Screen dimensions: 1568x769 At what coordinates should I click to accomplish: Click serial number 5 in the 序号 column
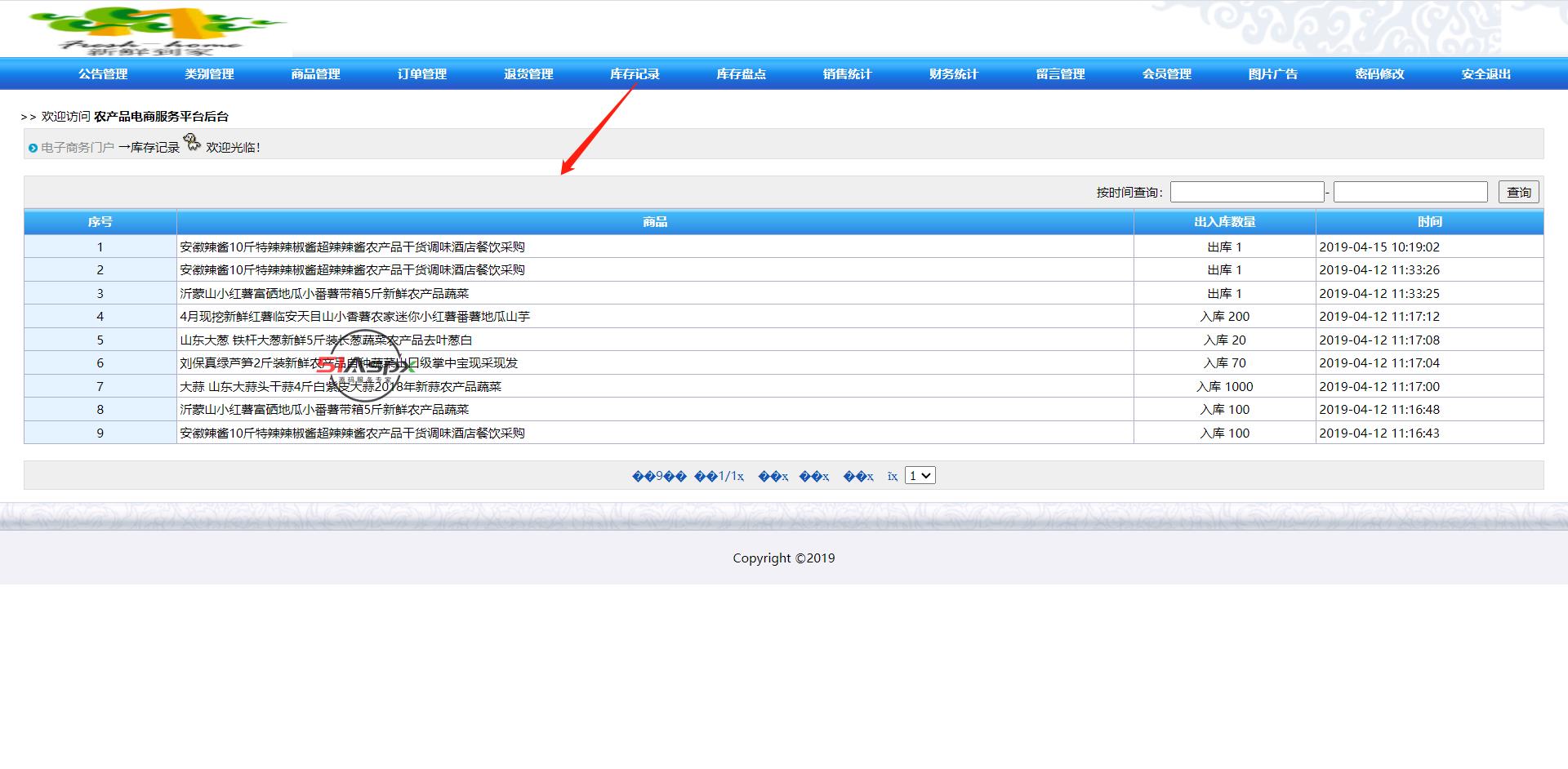[100, 340]
